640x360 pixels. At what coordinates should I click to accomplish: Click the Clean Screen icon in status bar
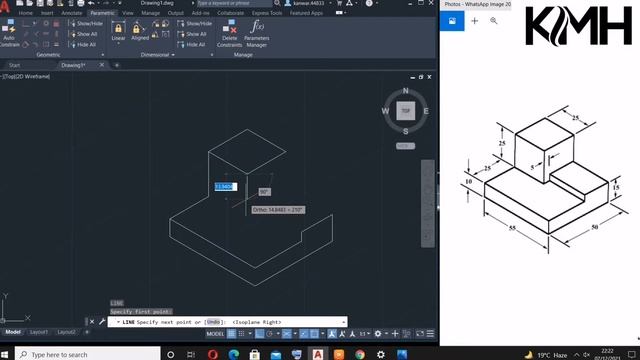420,334
